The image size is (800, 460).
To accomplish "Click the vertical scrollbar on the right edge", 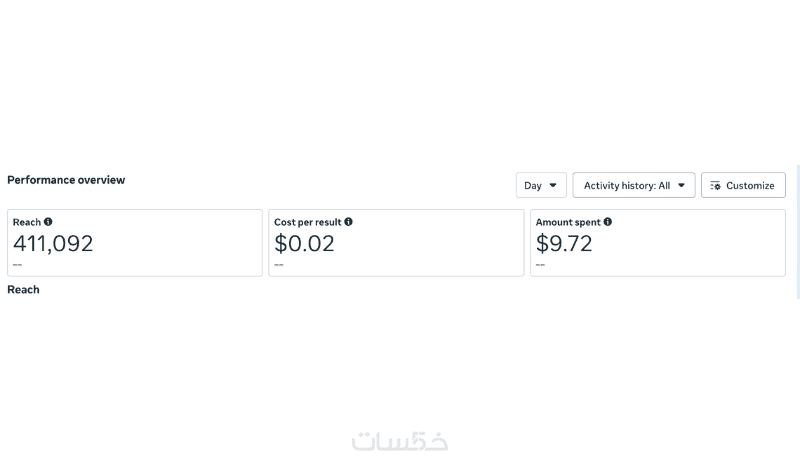I will coord(797,230).
